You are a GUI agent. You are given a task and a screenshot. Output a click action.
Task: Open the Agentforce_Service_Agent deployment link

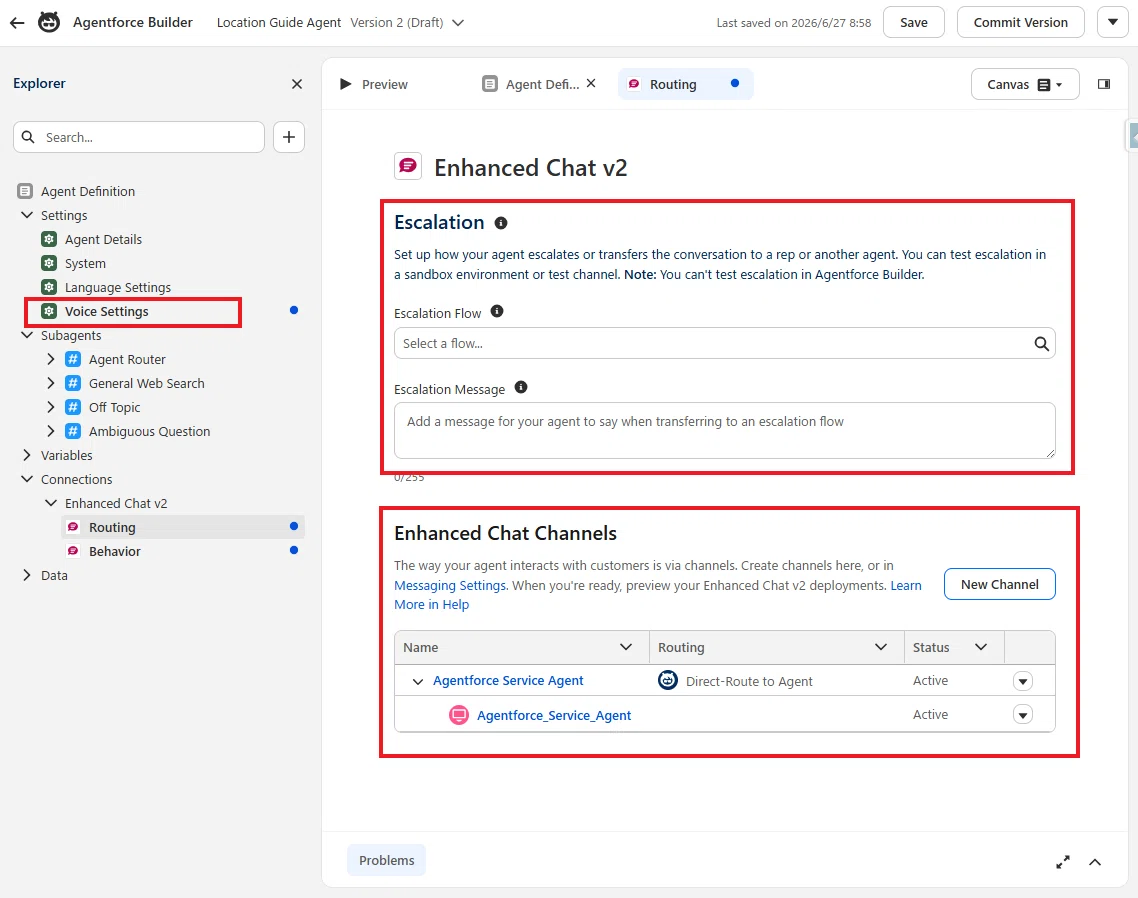click(x=554, y=716)
